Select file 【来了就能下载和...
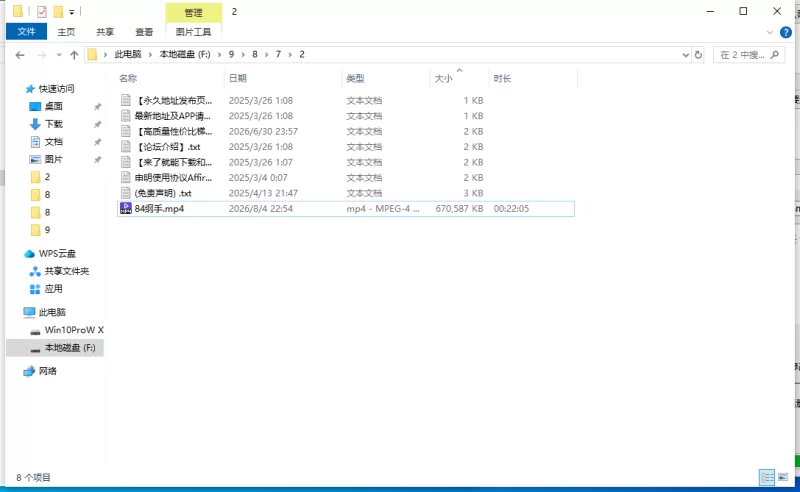The image size is (800, 492). point(173,162)
